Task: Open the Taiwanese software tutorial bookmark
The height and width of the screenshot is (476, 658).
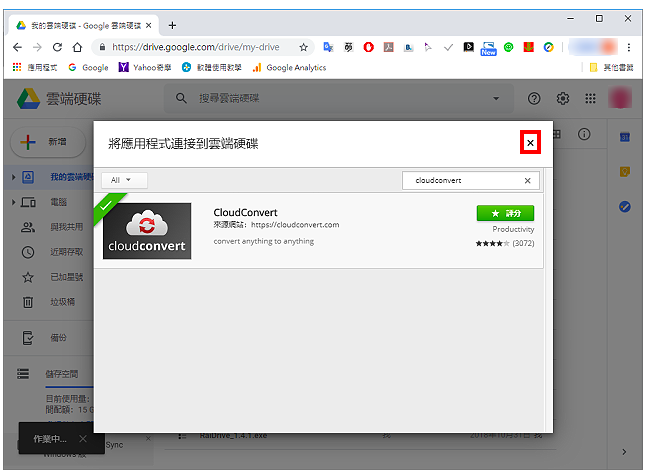Action: tap(212, 68)
